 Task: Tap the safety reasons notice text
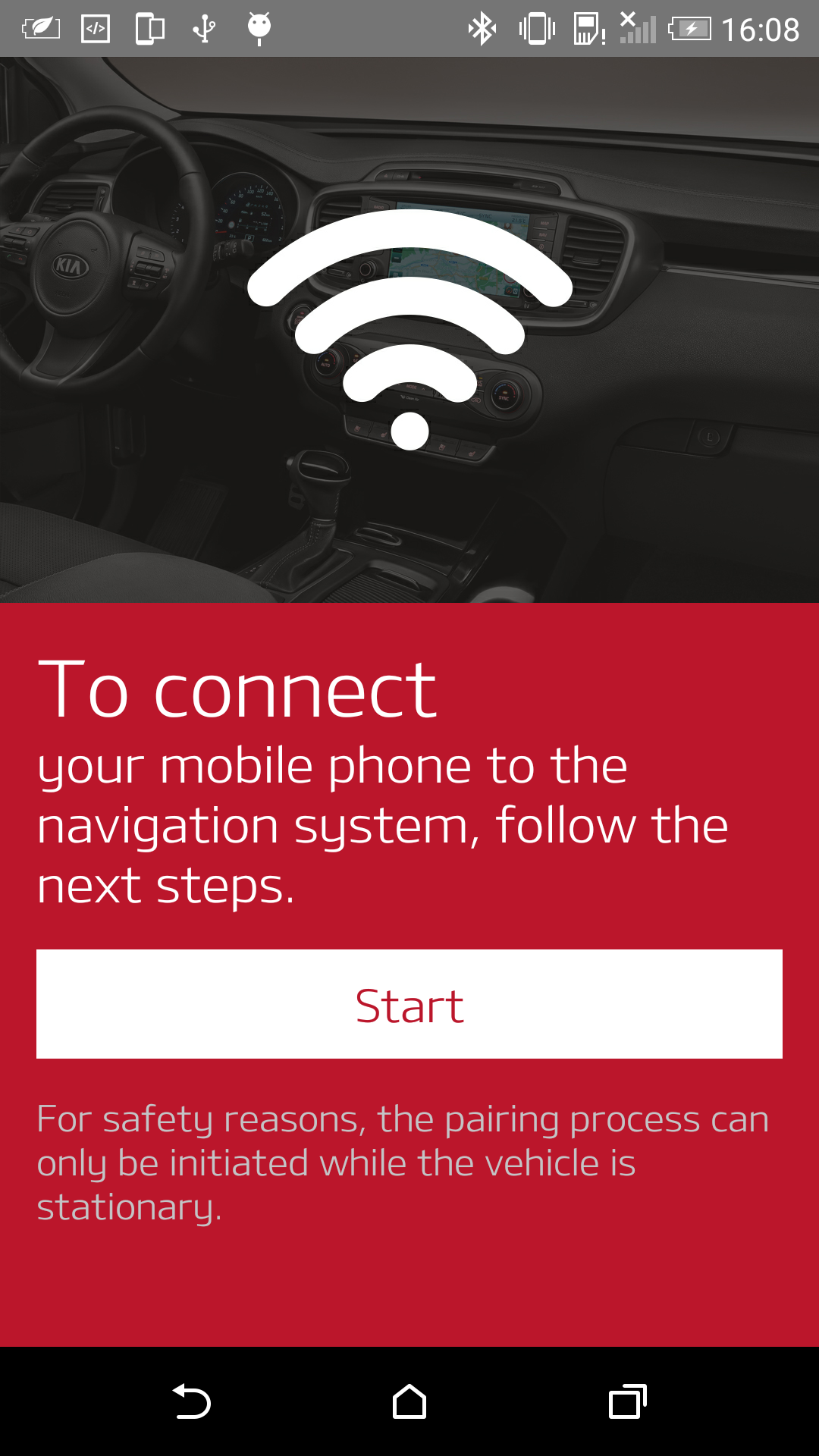click(x=403, y=1163)
